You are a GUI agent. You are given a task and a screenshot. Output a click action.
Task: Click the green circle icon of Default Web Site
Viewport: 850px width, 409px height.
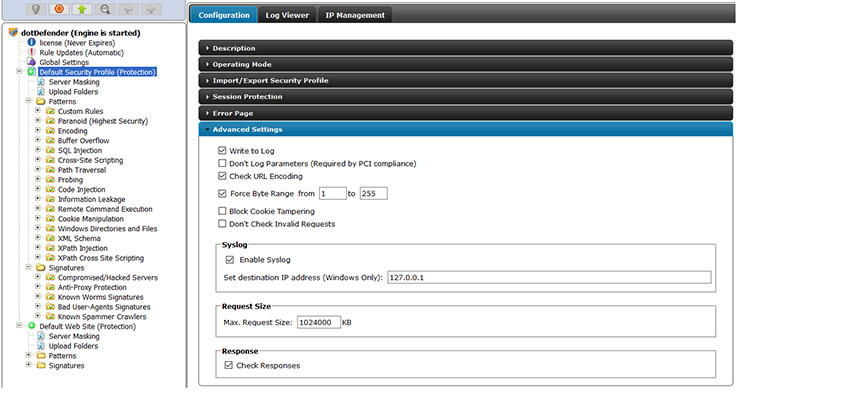pos(31,326)
